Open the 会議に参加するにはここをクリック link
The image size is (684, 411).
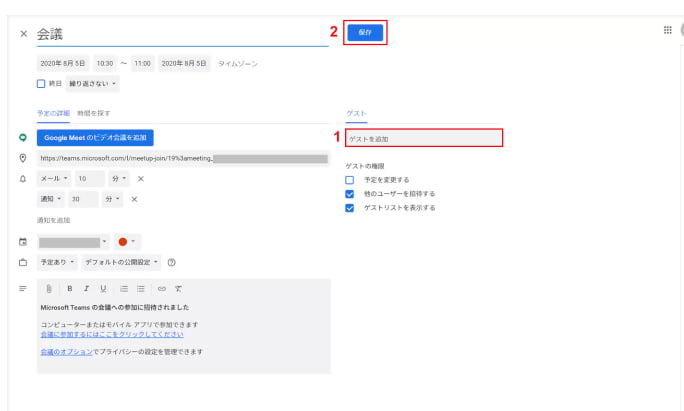112,335
